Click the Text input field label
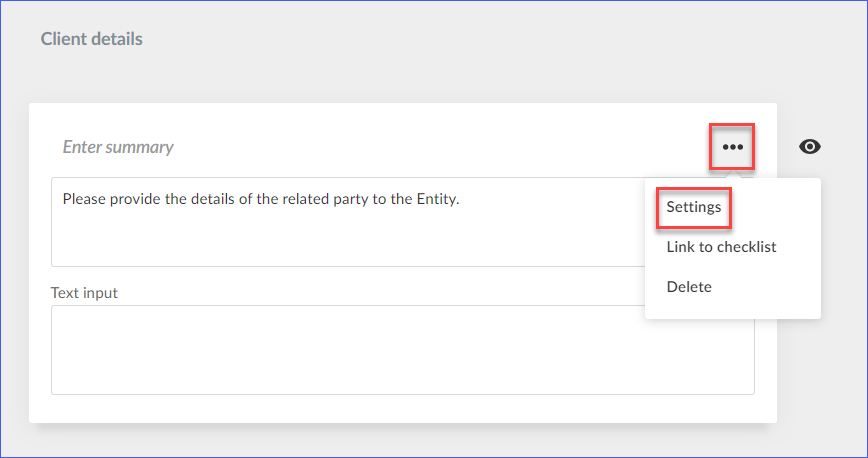 tap(84, 292)
